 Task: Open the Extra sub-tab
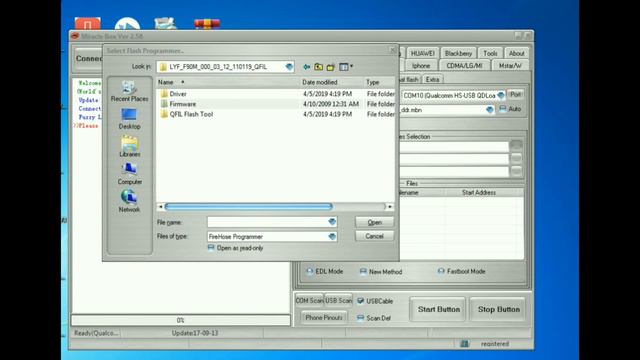click(432, 80)
